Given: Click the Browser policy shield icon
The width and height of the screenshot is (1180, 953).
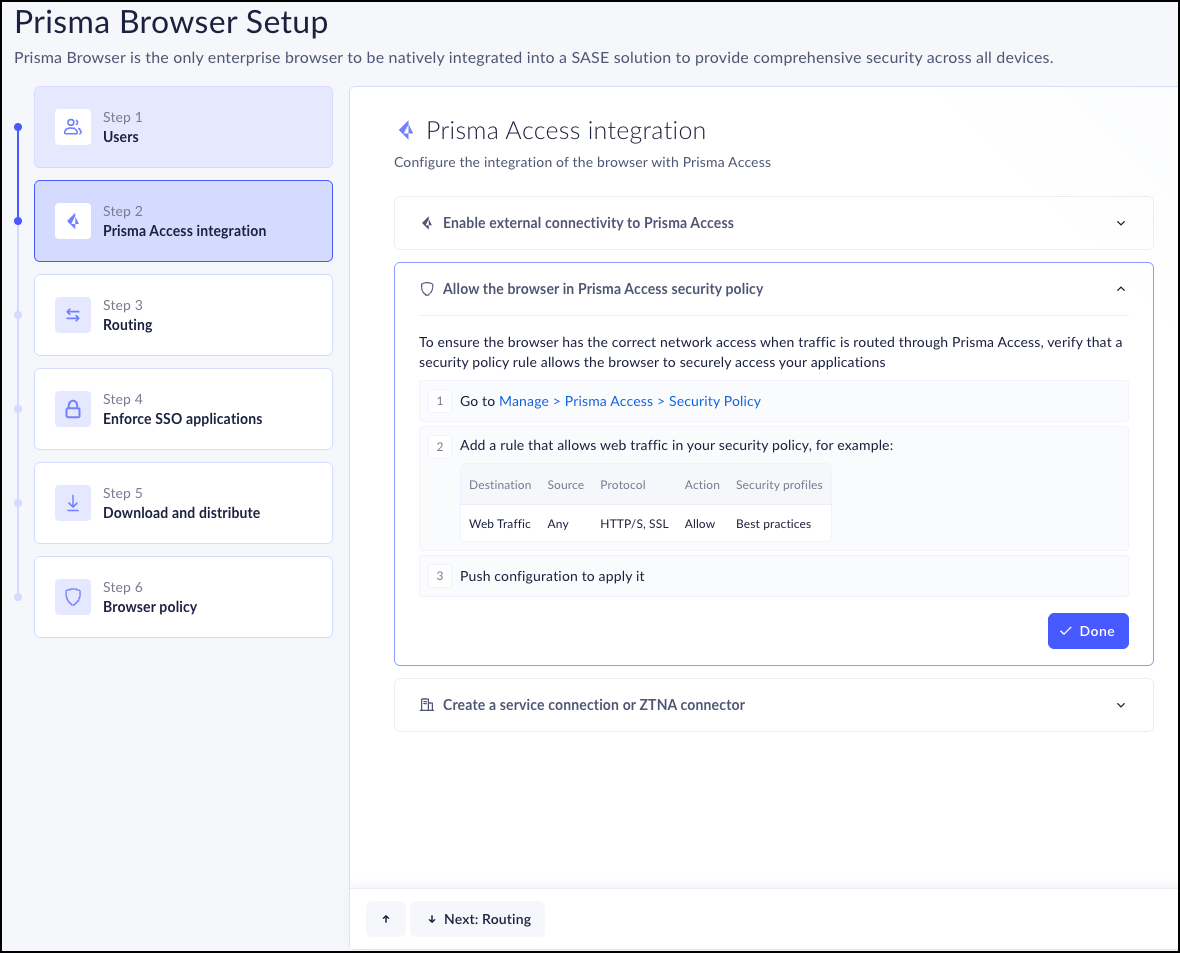Looking at the screenshot, I should pyautogui.click(x=73, y=597).
